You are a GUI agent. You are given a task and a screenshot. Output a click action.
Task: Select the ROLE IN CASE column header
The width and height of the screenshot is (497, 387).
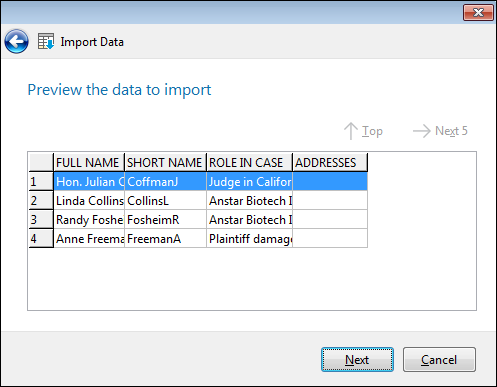[250, 163]
